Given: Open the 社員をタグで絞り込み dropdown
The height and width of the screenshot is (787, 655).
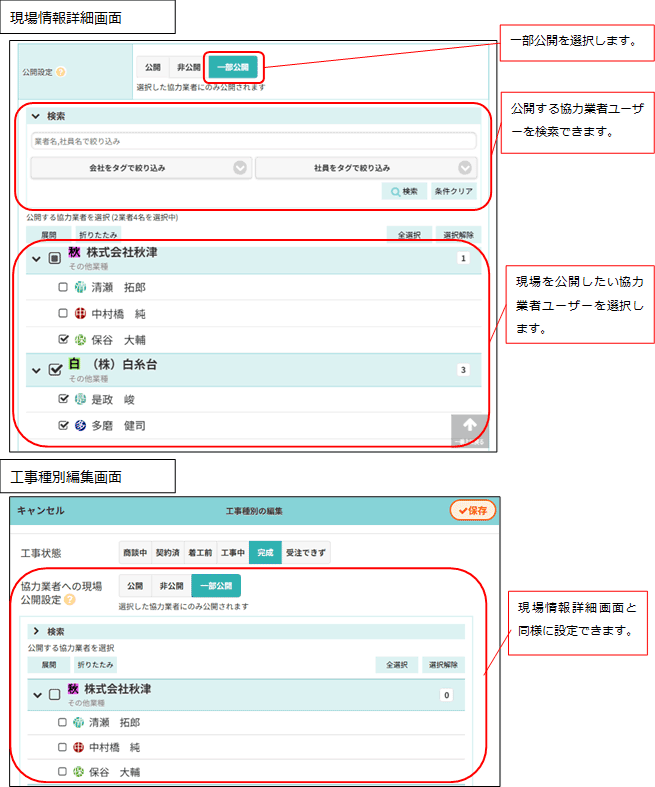Looking at the screenshot, I should (365, 168).
